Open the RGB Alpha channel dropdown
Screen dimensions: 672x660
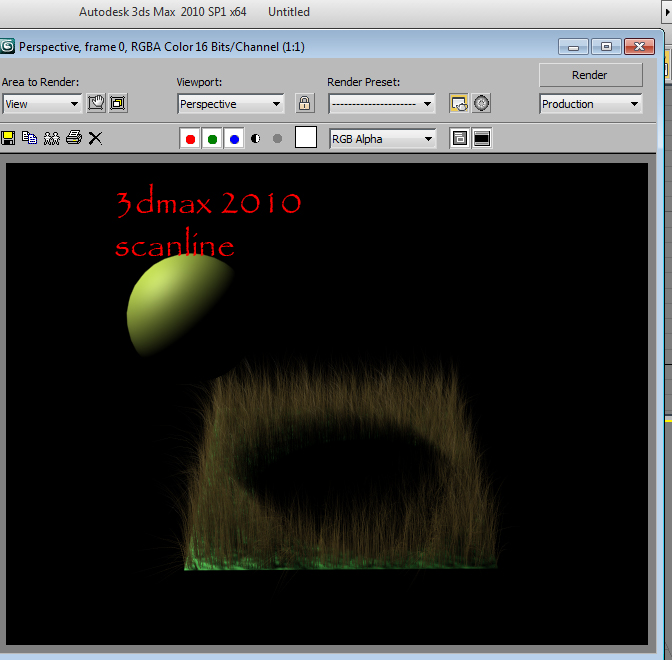(383, 139)
